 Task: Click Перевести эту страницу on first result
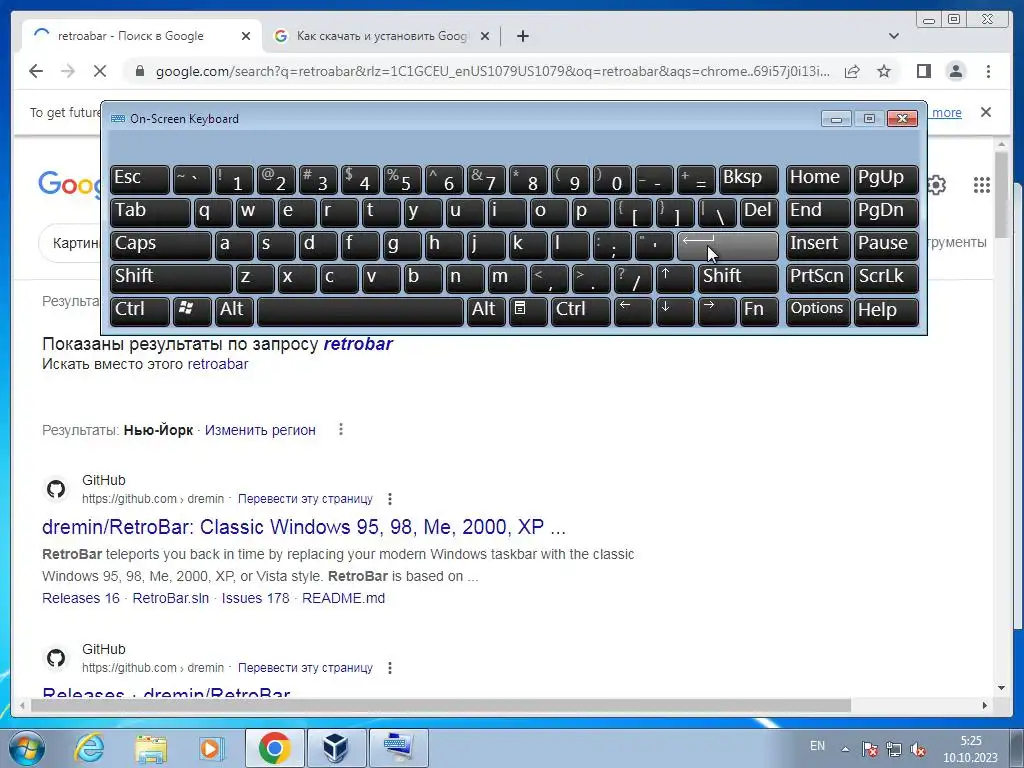(305, 499)
